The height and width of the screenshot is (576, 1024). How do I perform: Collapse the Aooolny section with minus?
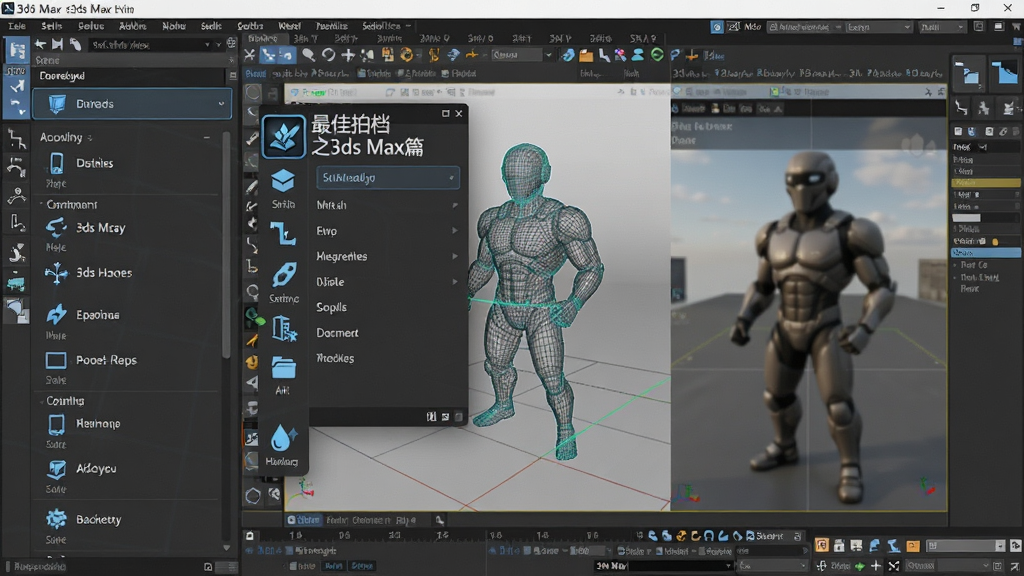click(x=206, y=137)
